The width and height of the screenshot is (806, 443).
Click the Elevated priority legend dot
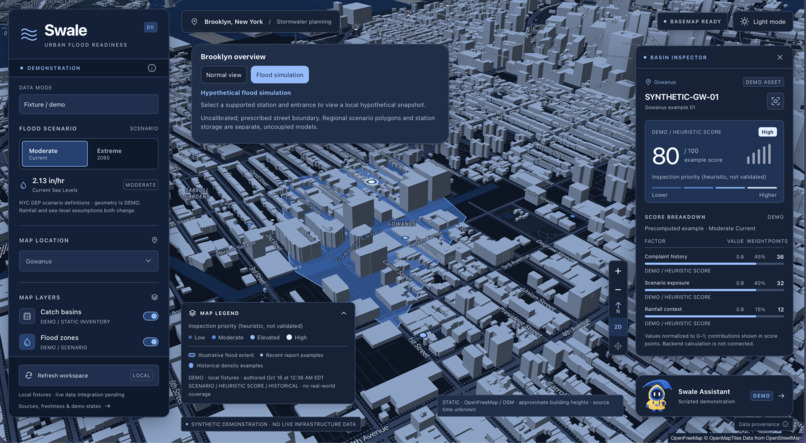point(252,338)
